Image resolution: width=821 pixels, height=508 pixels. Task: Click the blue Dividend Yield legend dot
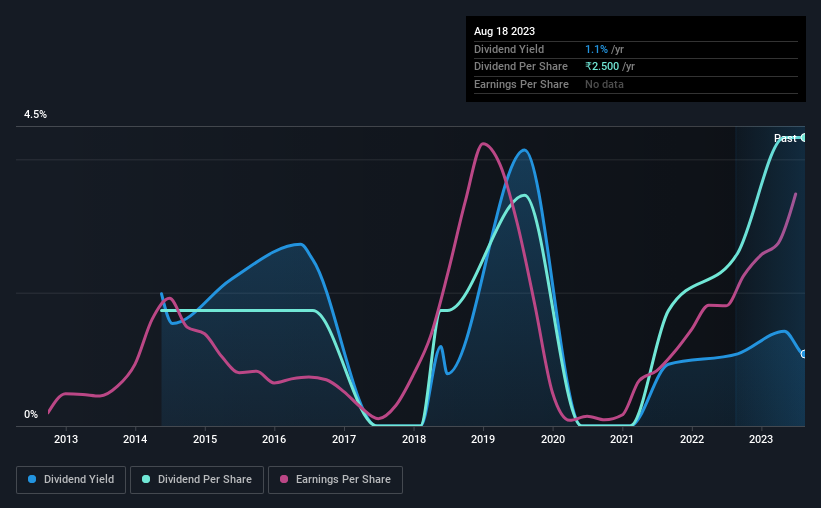pyautogui.click(x=32, y=479)
